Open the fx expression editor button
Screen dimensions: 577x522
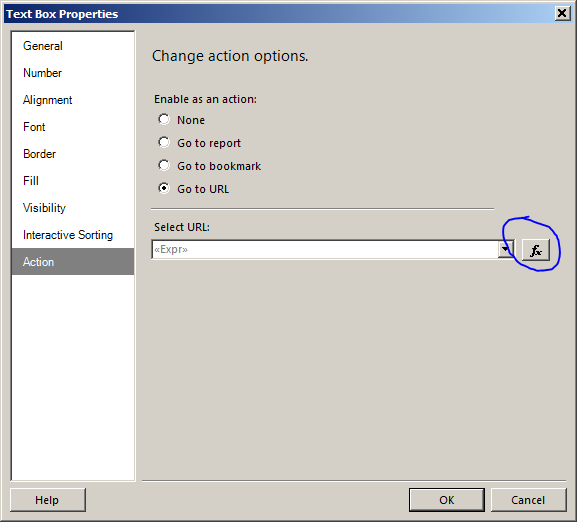pyautogui.click(x=536, y=250)
